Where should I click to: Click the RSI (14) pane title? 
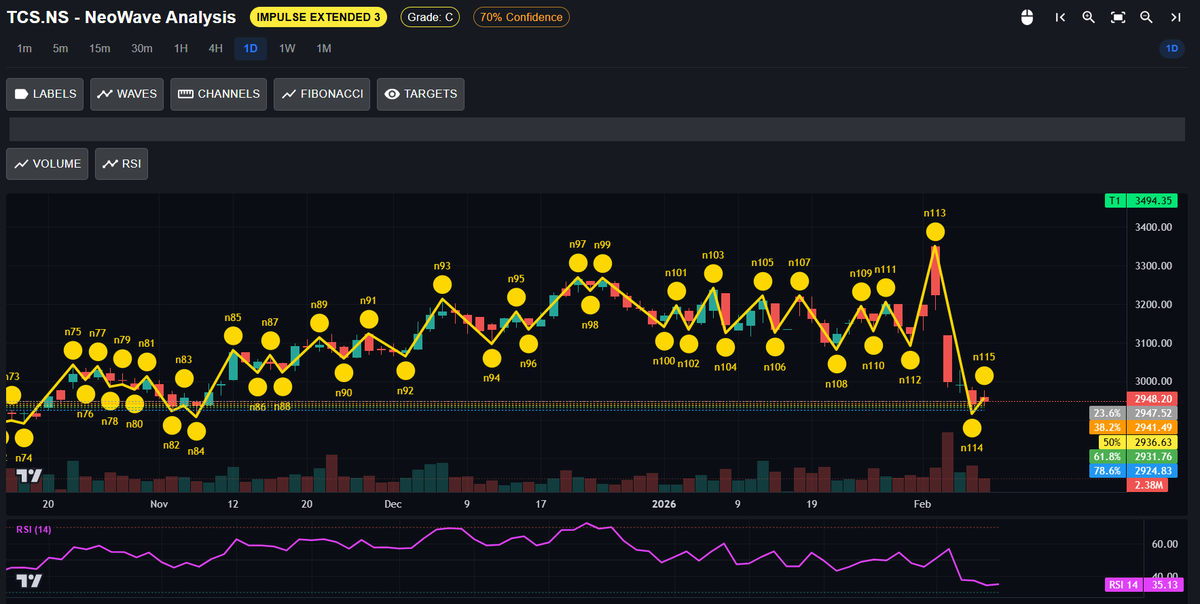coord(33,529)
